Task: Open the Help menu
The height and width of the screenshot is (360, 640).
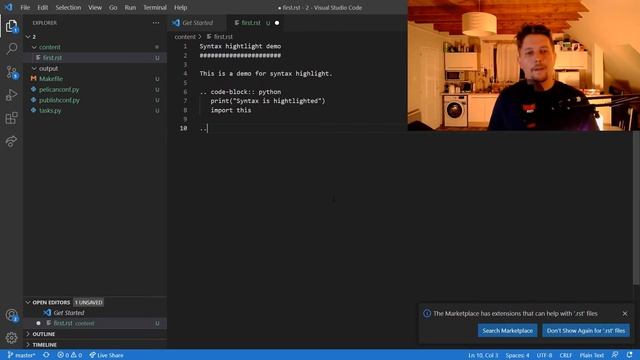Action: pyautogui.click(x=180, y=7)
